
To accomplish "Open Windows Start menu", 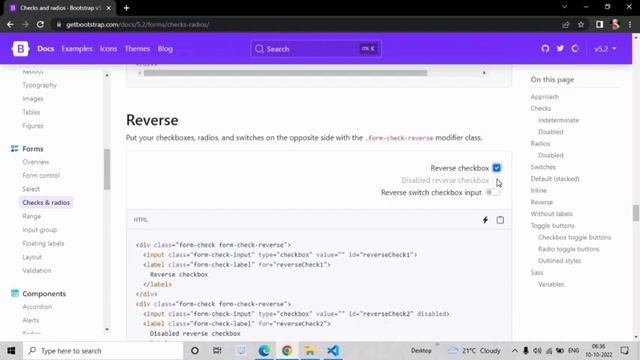I will (11, 351).
